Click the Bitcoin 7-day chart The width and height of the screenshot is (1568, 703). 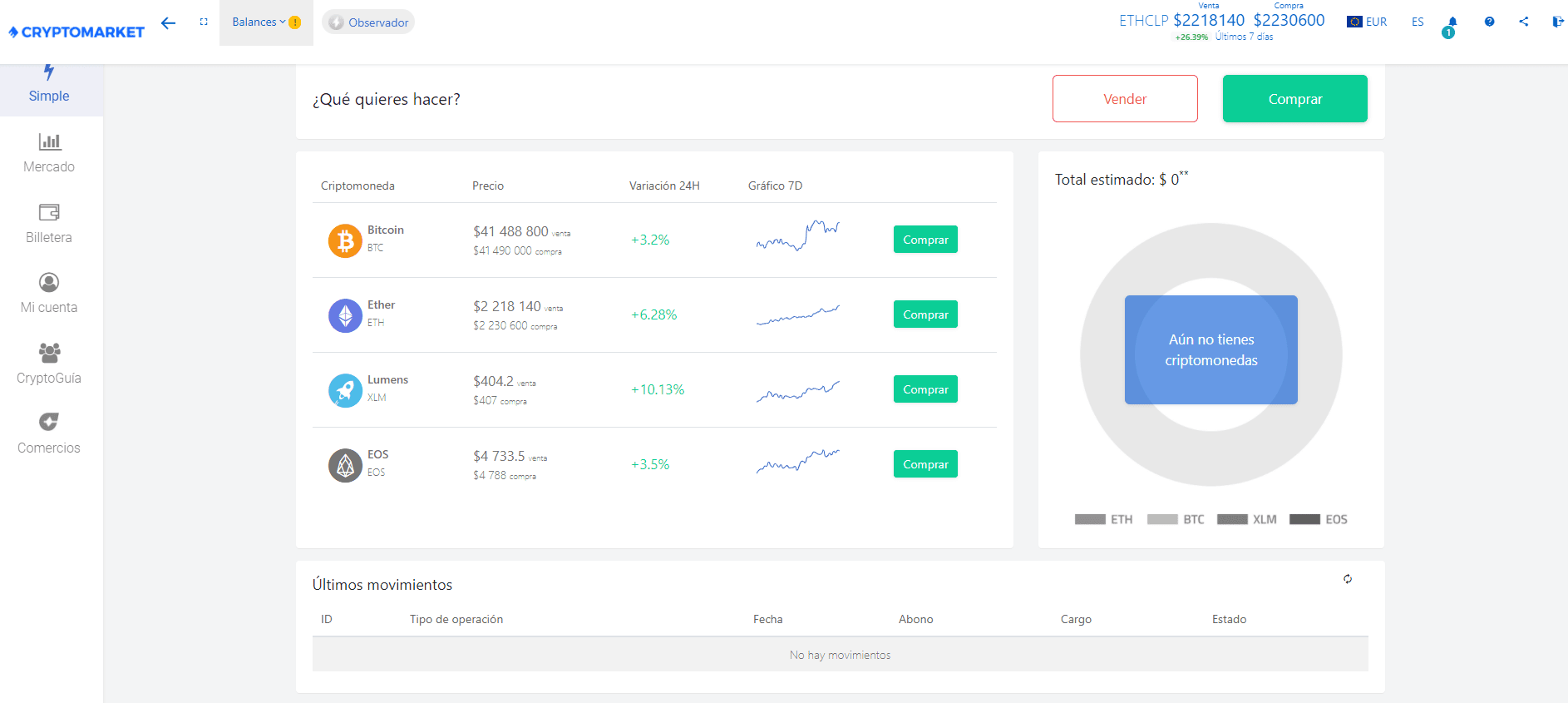click(798, 236)
